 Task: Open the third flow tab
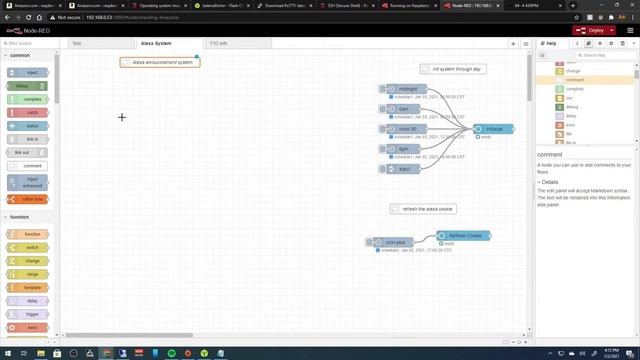[x=238, y=43]
